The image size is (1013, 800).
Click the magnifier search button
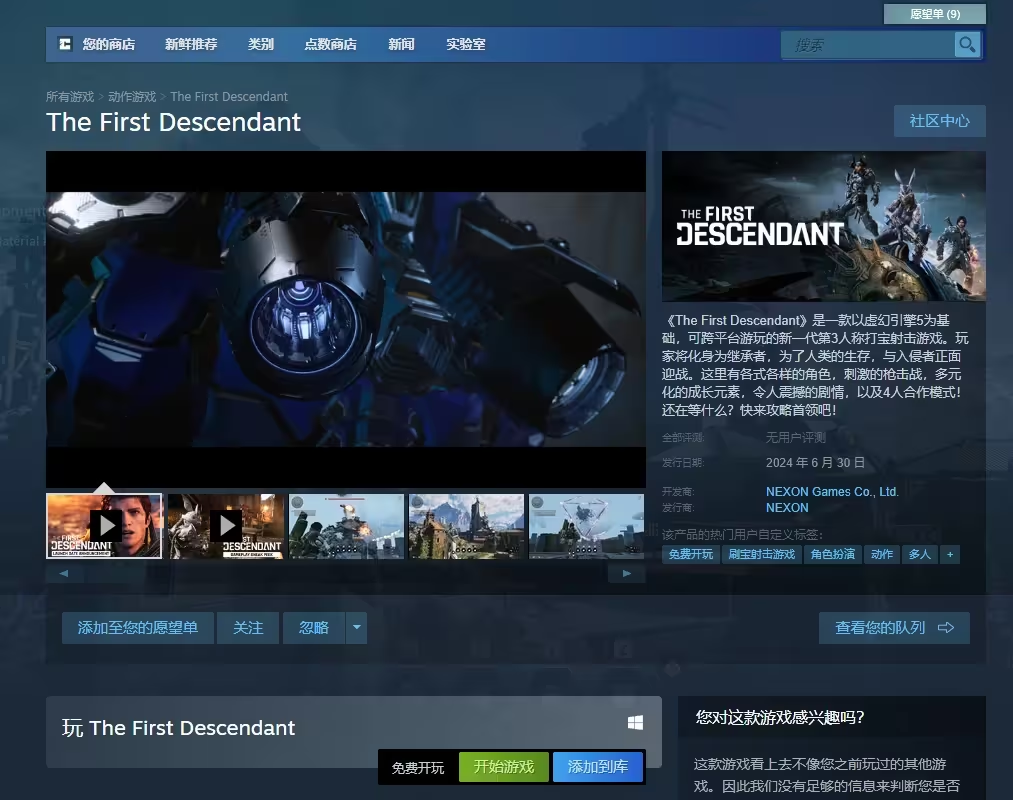pos(967,45)
